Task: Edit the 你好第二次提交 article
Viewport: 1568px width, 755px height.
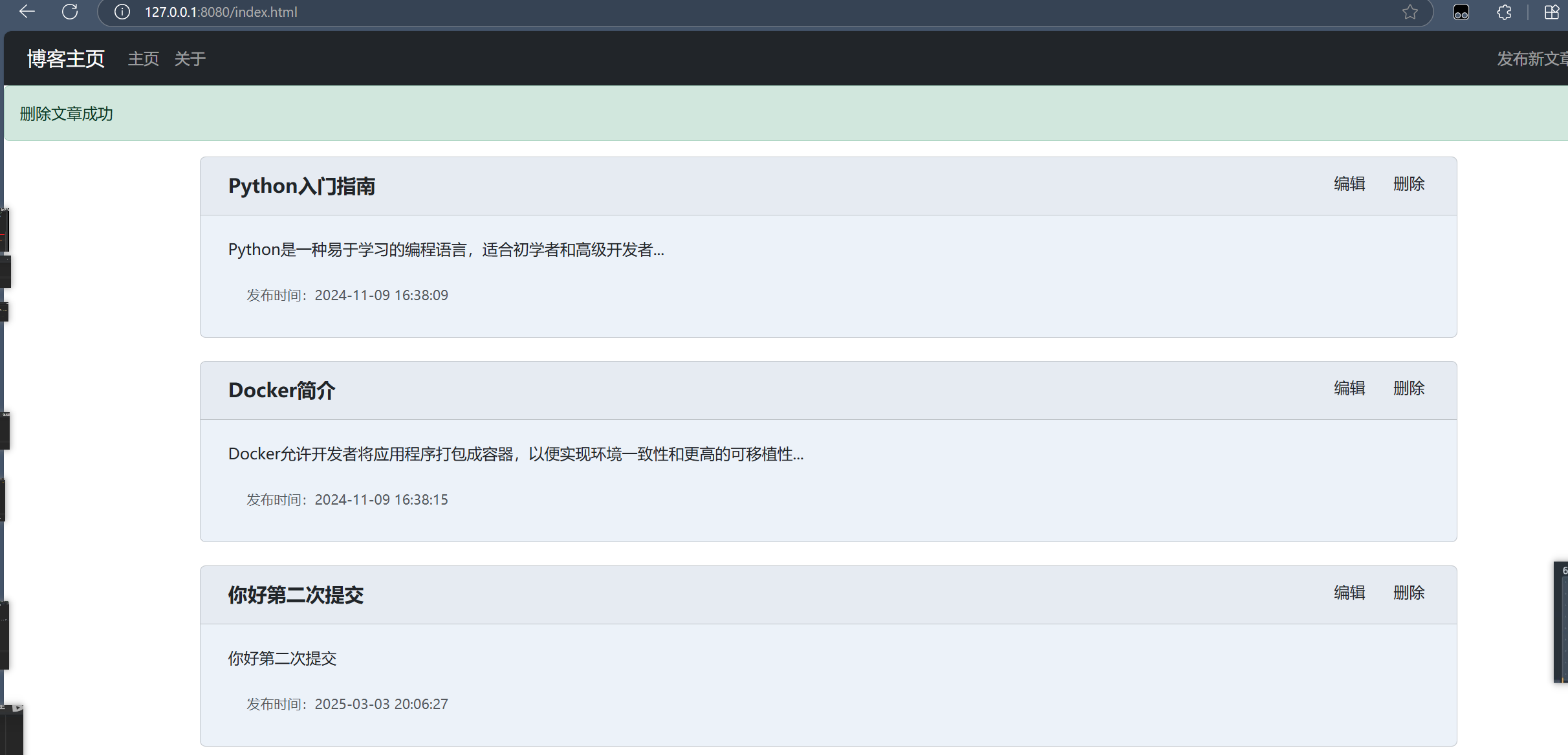Action: 1349,593
